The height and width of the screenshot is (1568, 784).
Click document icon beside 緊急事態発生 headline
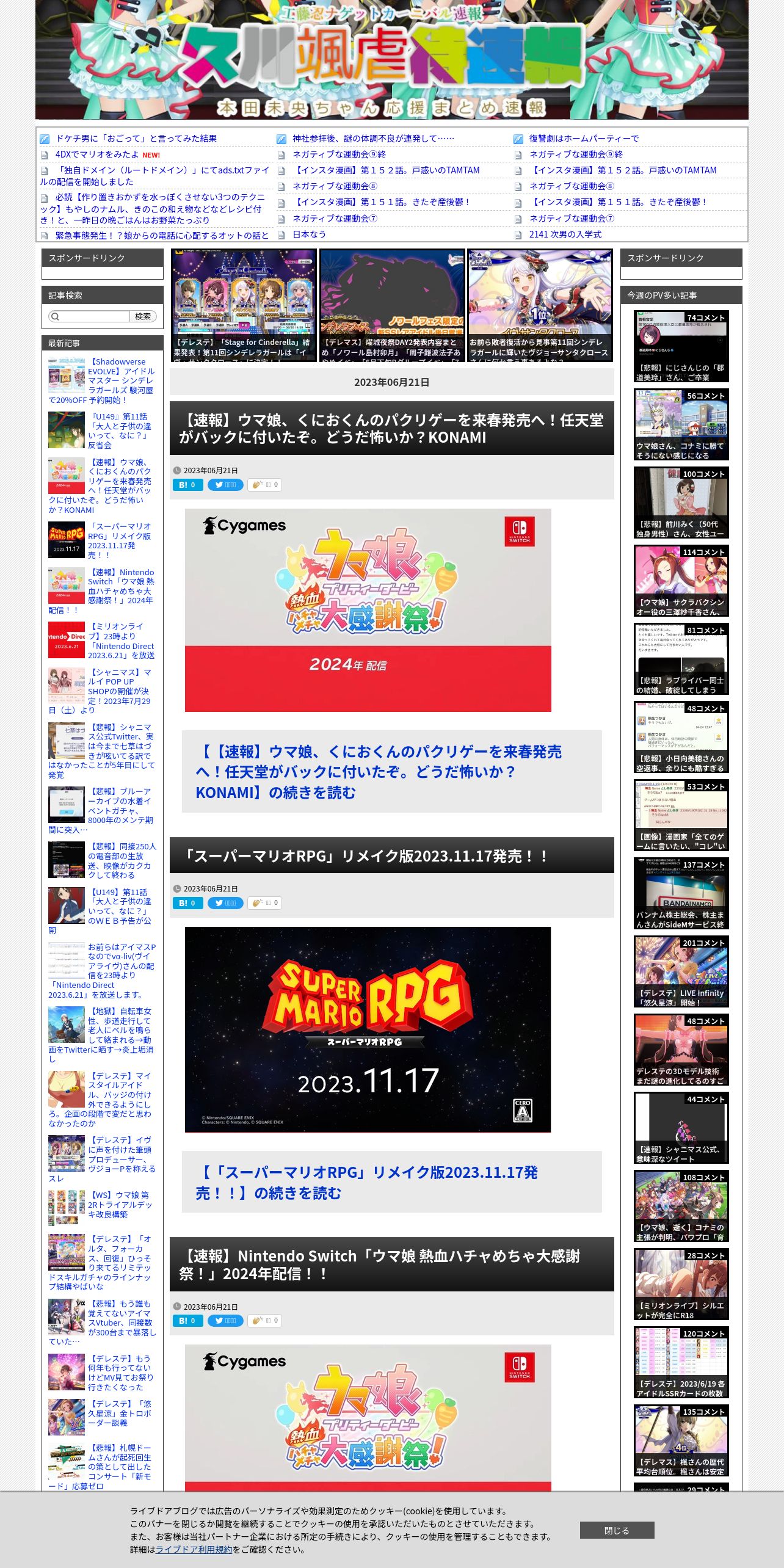44,236
